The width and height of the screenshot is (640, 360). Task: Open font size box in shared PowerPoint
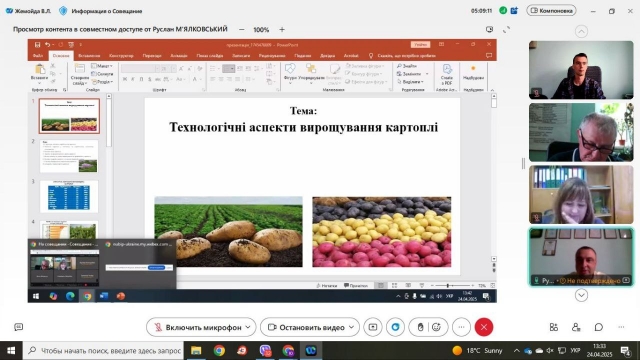click(168, 69)
